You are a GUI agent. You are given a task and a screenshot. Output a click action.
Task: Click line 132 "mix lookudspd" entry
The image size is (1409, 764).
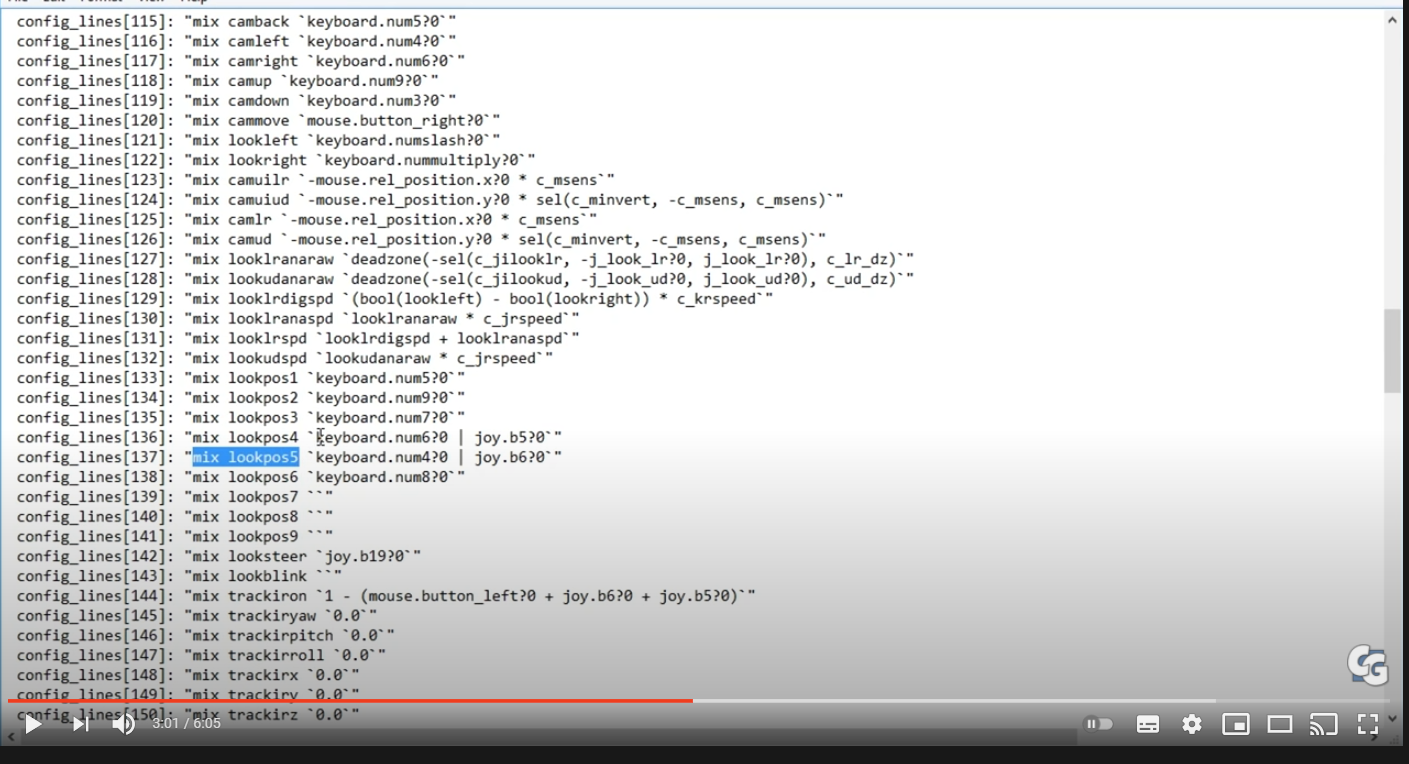click(x=285, y=358)
